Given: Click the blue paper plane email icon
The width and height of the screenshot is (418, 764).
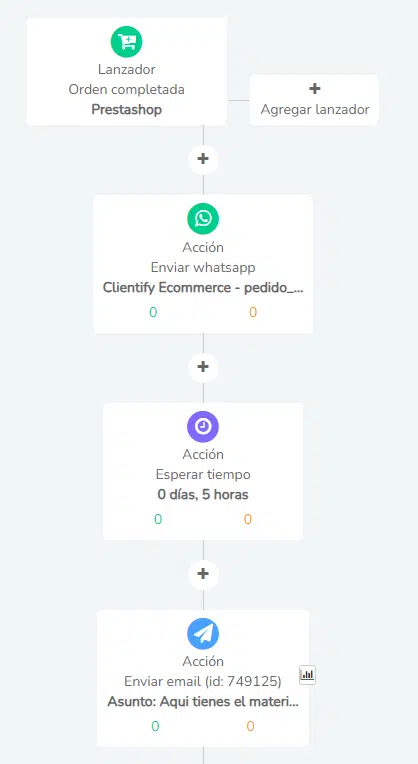Looking at the screenshot, I should [203, 633].
